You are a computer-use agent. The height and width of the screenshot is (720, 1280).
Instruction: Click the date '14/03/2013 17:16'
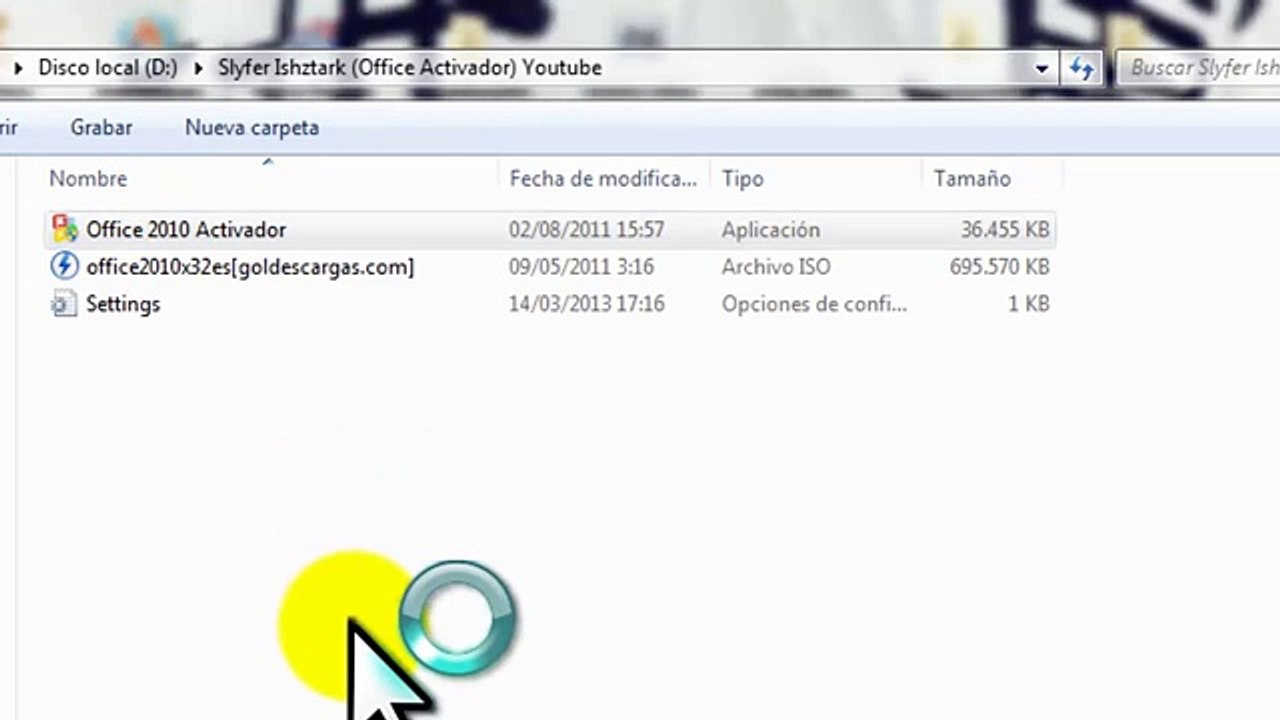tap(587, 304)
